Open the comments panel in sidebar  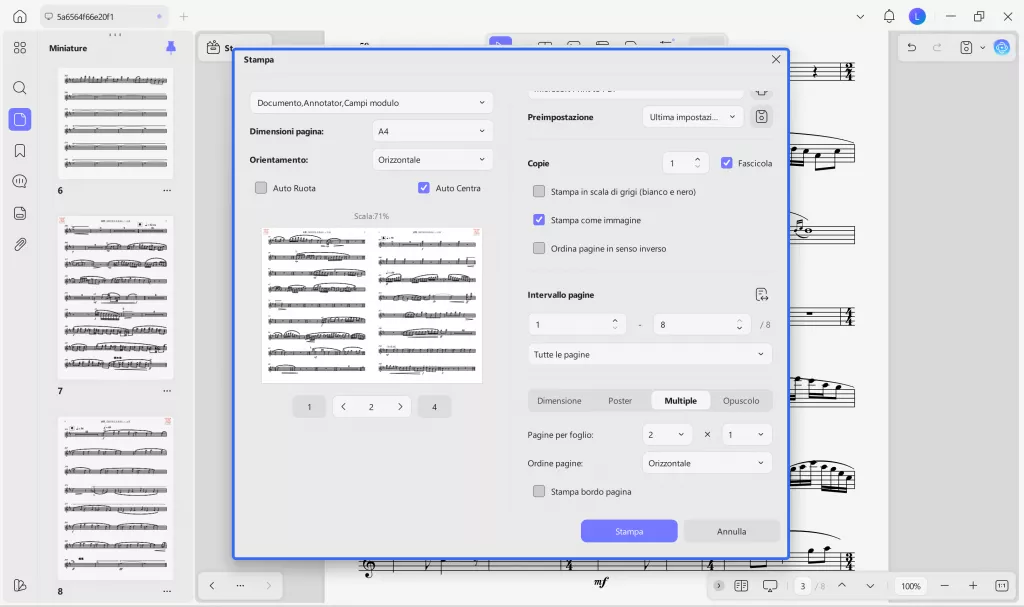20,182
